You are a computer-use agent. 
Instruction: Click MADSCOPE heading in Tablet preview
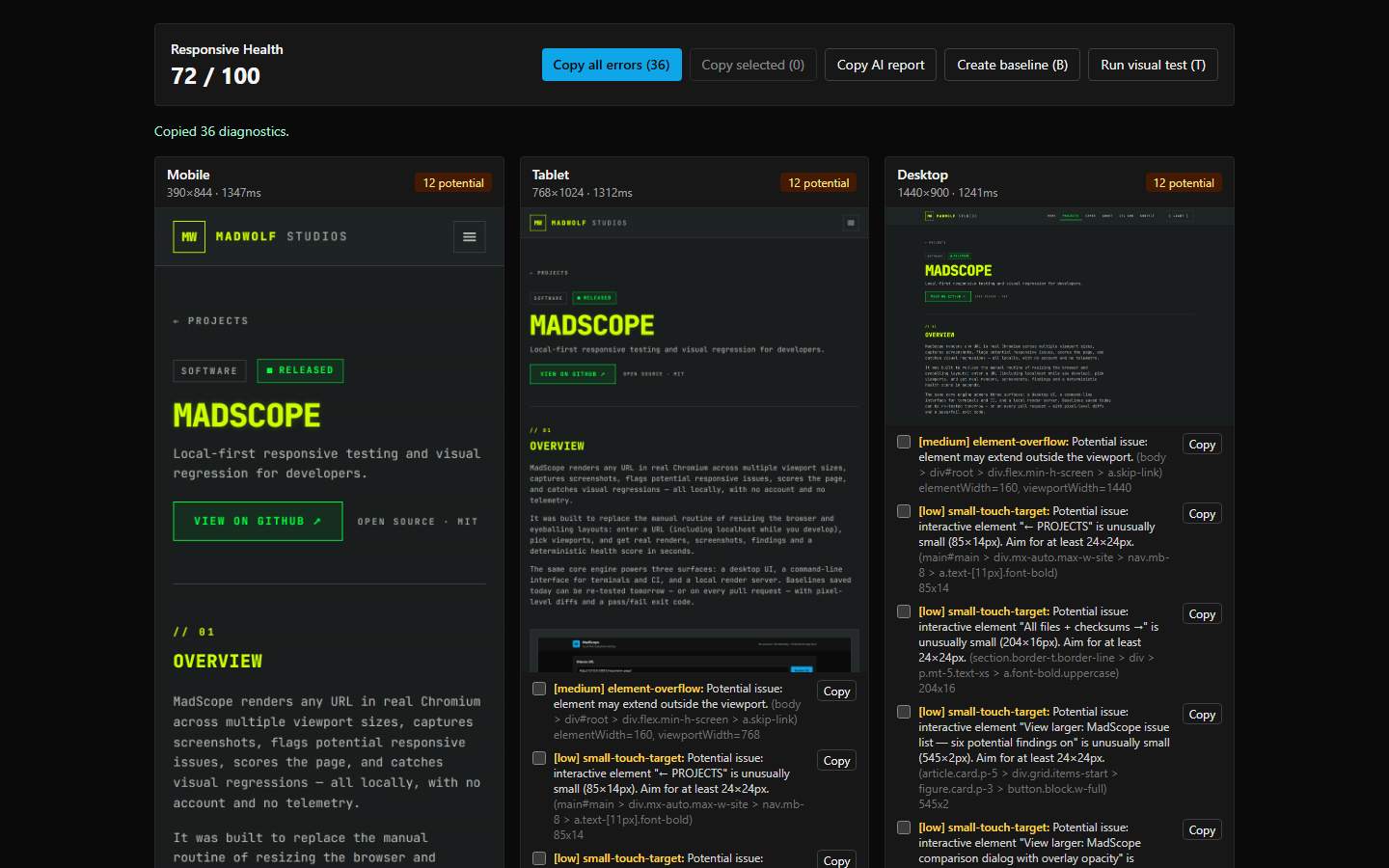tap(592, 325)
